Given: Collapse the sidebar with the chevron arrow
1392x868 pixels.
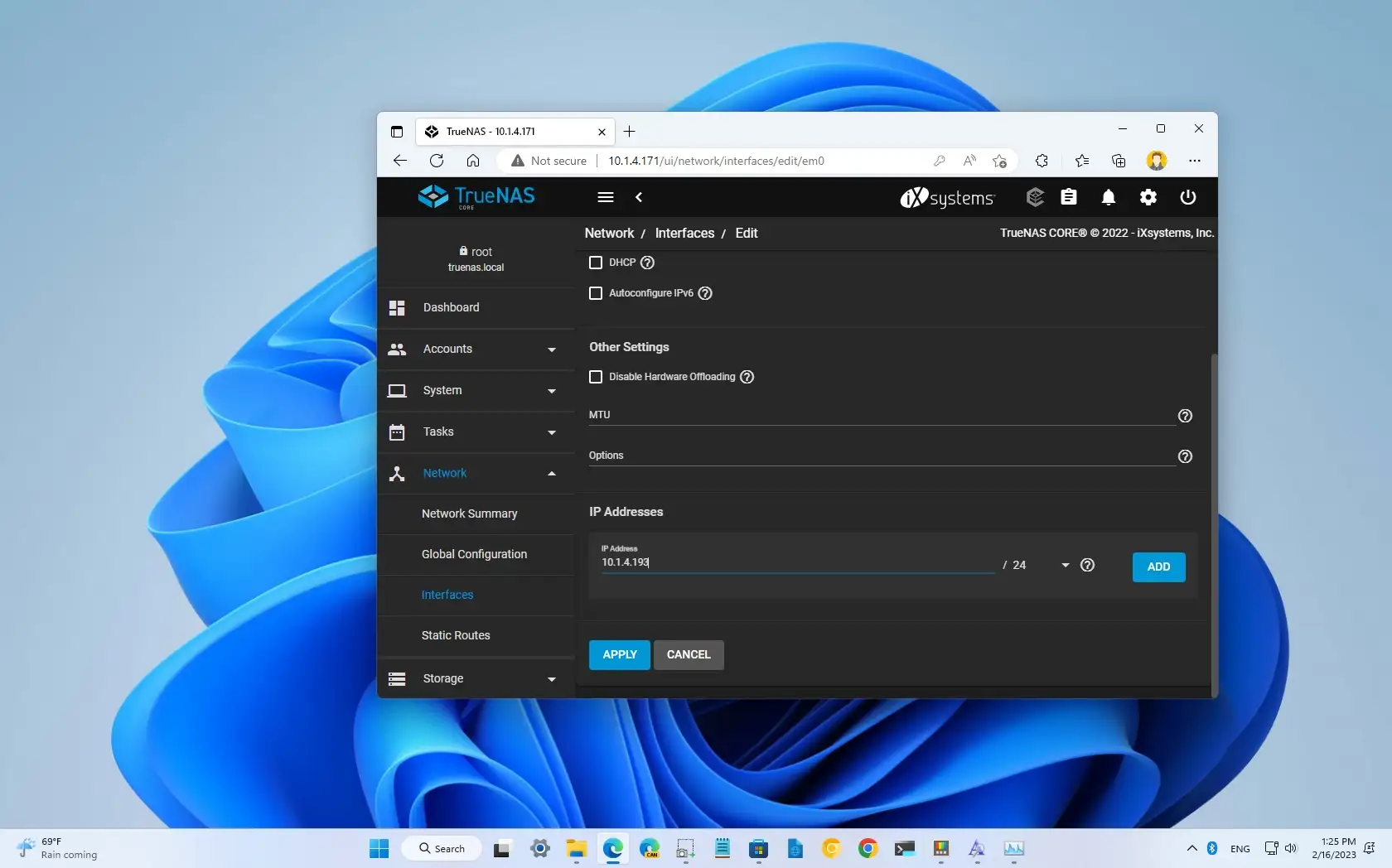Looking at the screenshot, I should 639,197.
